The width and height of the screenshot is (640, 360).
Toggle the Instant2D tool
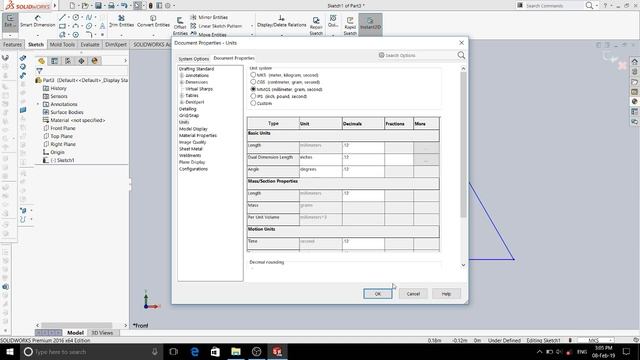point(370,24)
